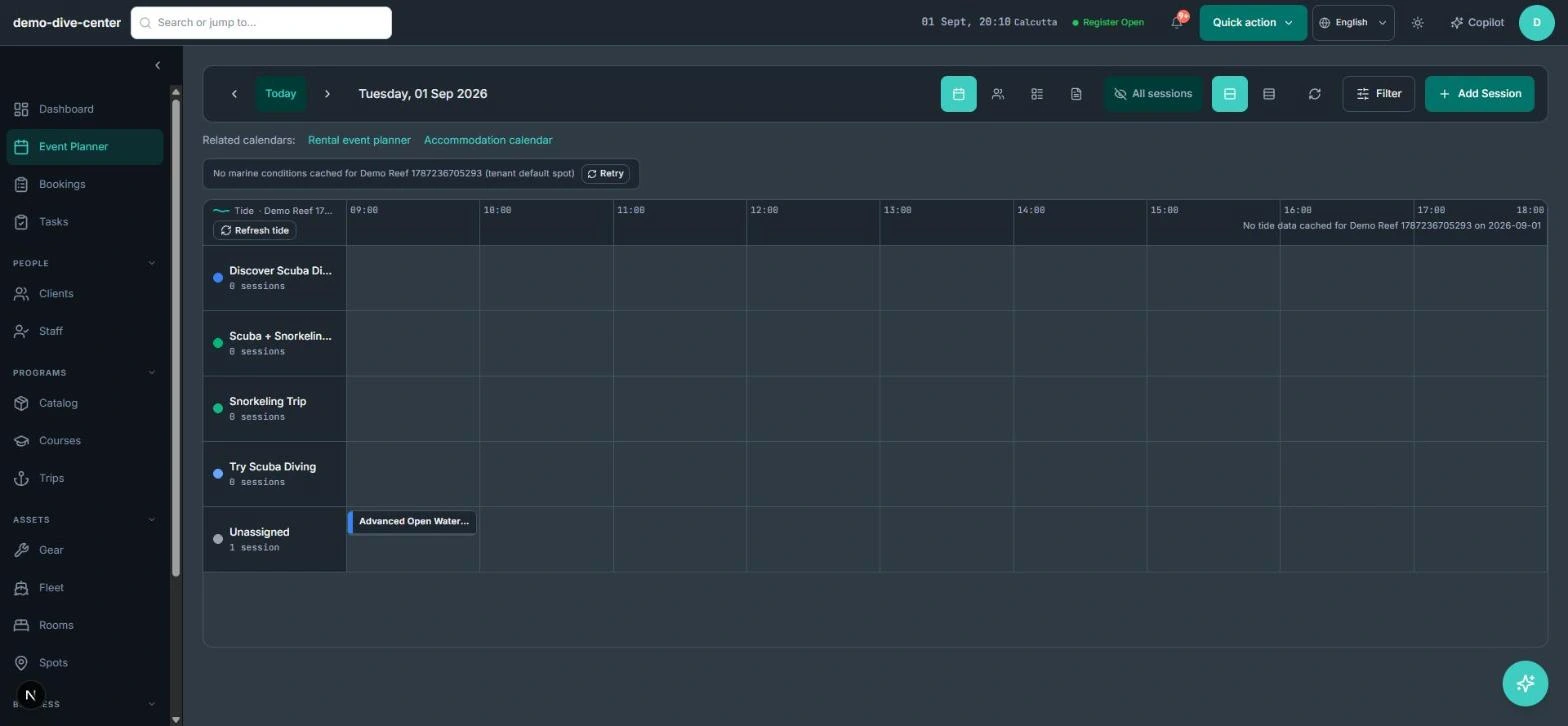Click the sidebar vertical scrollbar
Screen dimensions: 1568x726
(176, 337)
